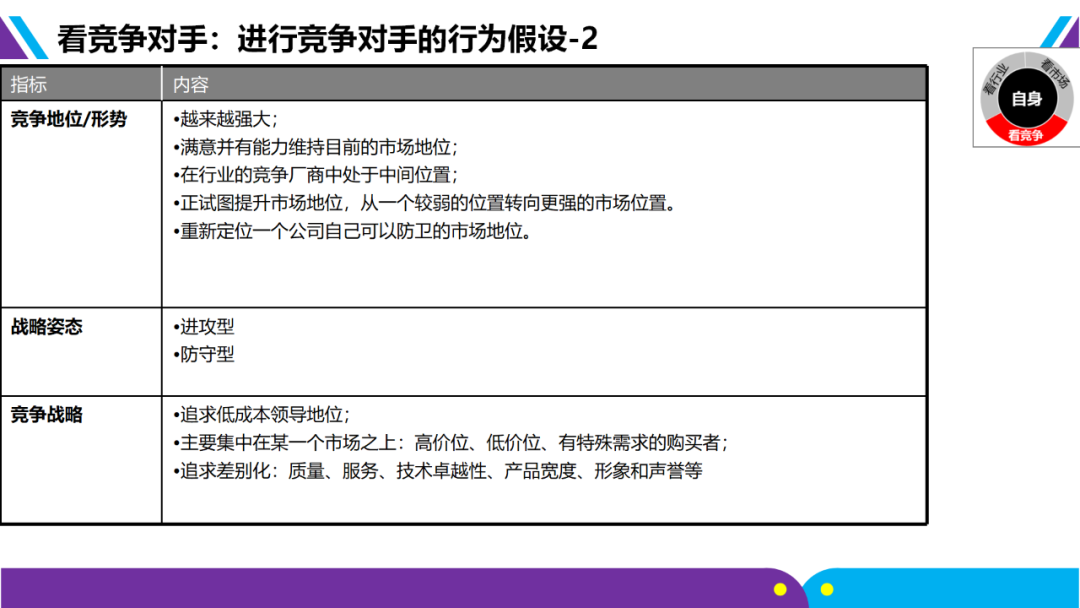Click the 战略姿态 row label

[x=47, y=326]
